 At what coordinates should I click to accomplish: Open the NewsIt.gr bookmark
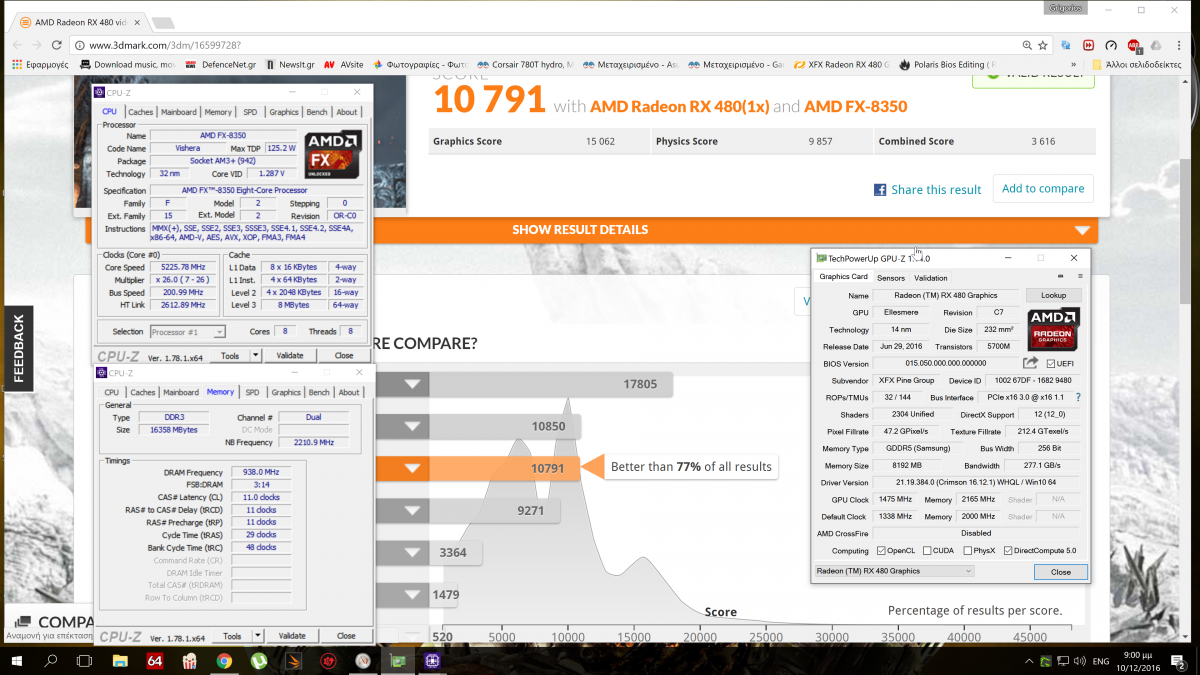tap(289, 64)
